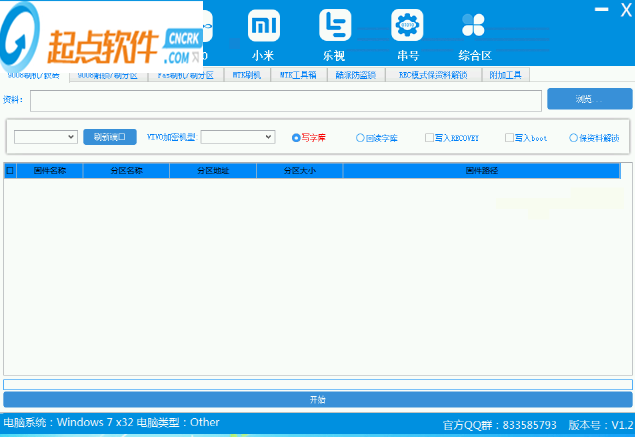Screen dimensions: 635x437
Task: Enable the 写入RECOVEY checkbox
Action: [429, 138]
